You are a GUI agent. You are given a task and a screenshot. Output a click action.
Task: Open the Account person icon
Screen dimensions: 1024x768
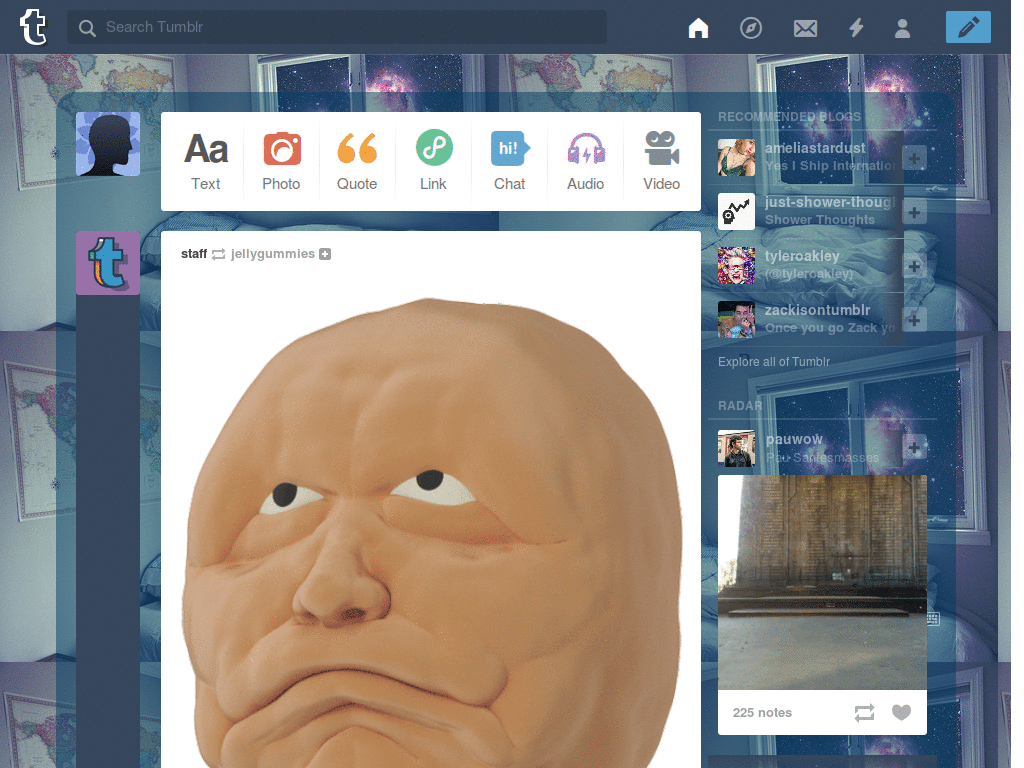point(903,28)
